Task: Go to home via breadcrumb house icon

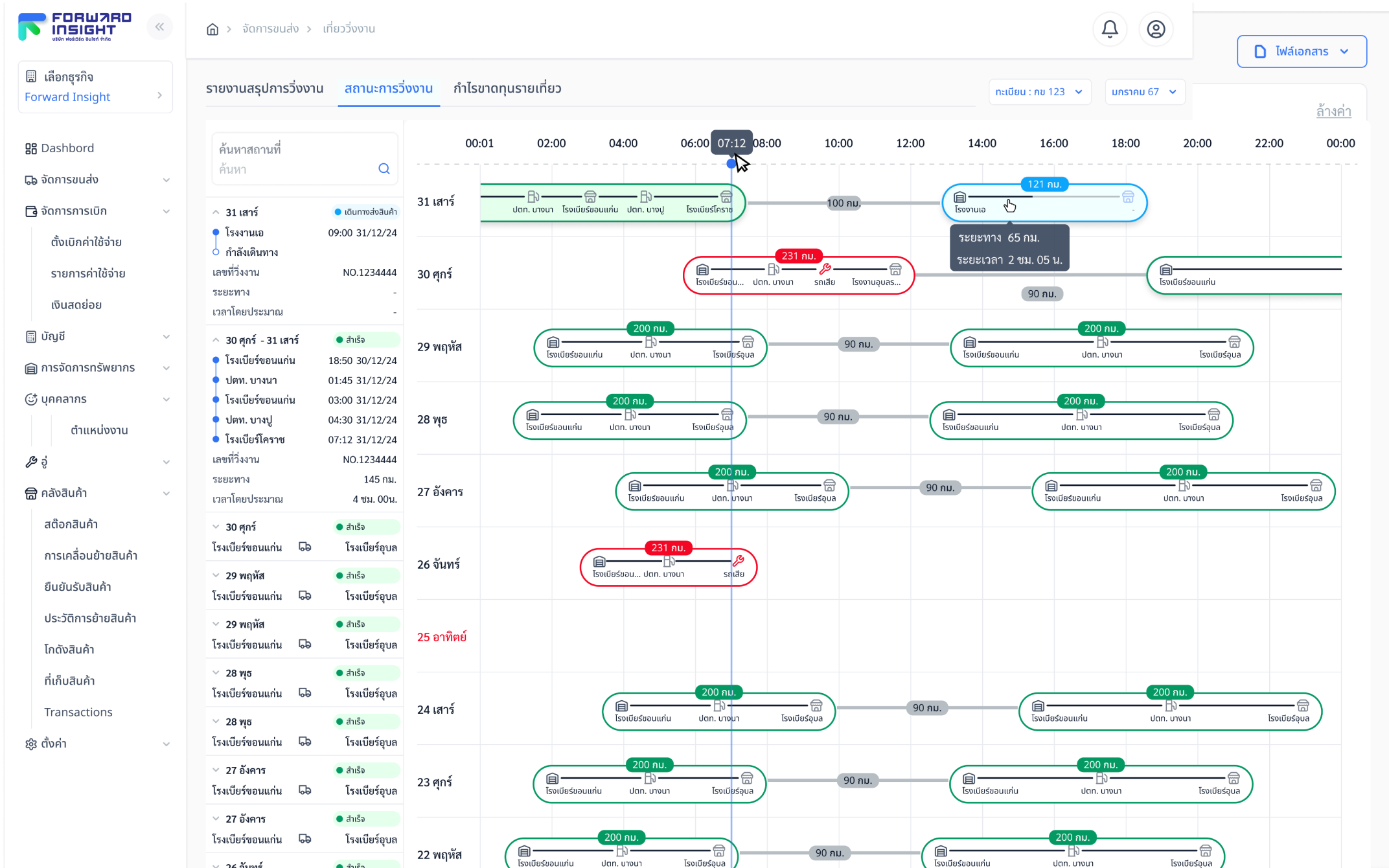Action: (x=212, y=29)
